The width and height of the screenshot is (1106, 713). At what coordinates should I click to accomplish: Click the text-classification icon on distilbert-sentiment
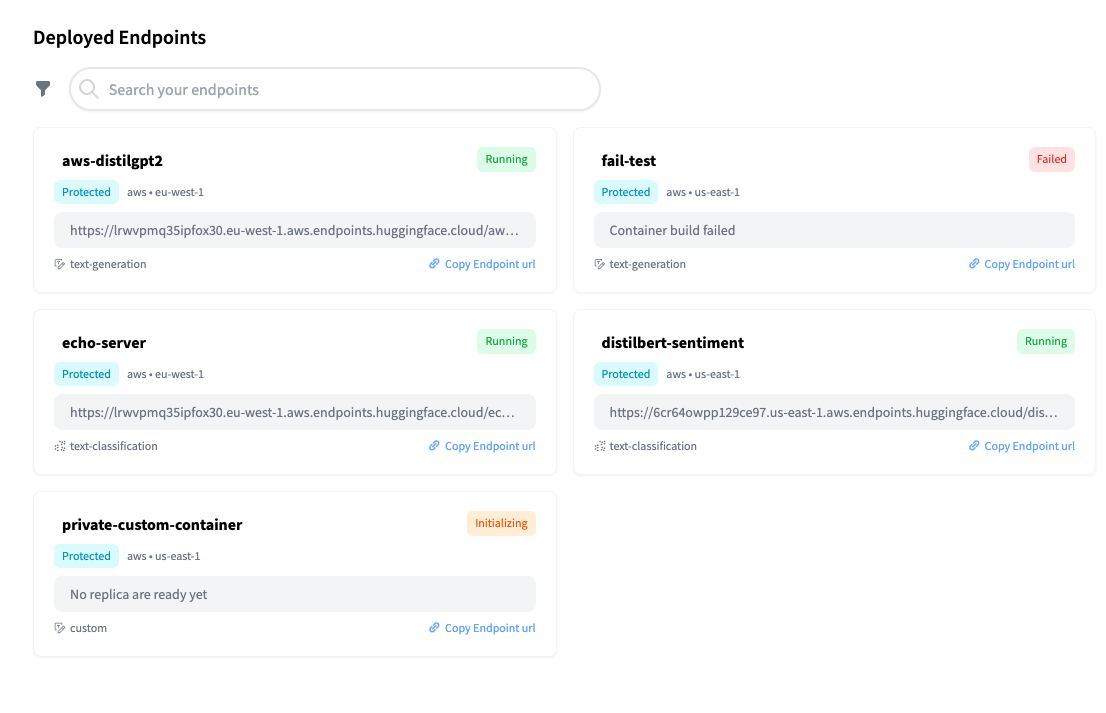click(600, 445)
